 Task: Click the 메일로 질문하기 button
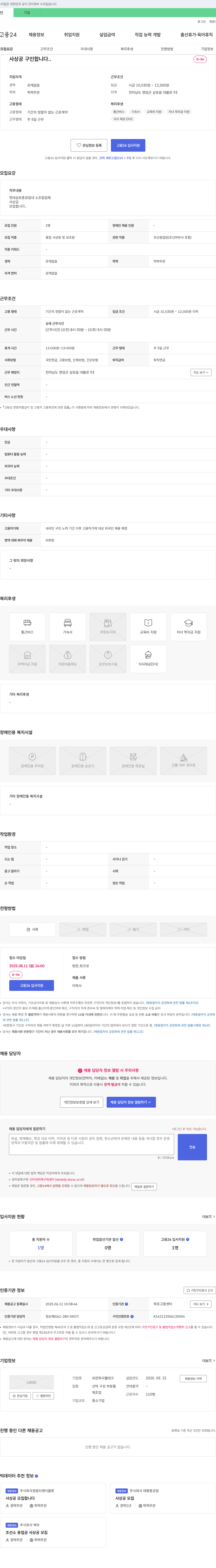144,1186
